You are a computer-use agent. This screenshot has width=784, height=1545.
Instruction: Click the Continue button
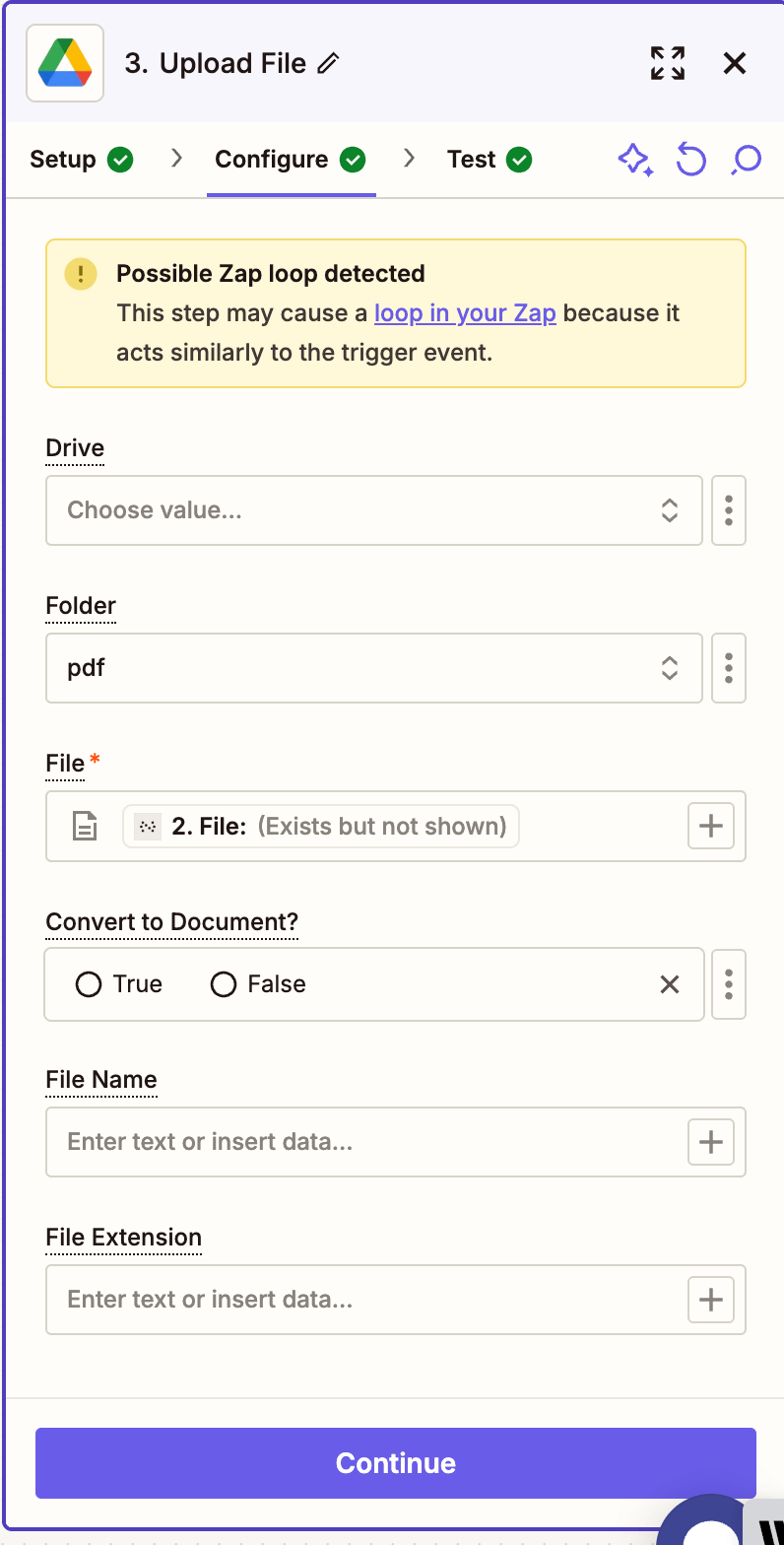[394, 1463]
